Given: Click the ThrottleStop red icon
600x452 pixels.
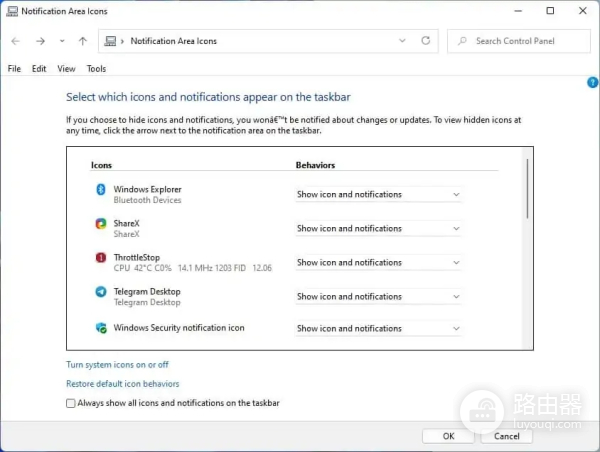Looking at the screenshot, I should (x=100, y=258).
